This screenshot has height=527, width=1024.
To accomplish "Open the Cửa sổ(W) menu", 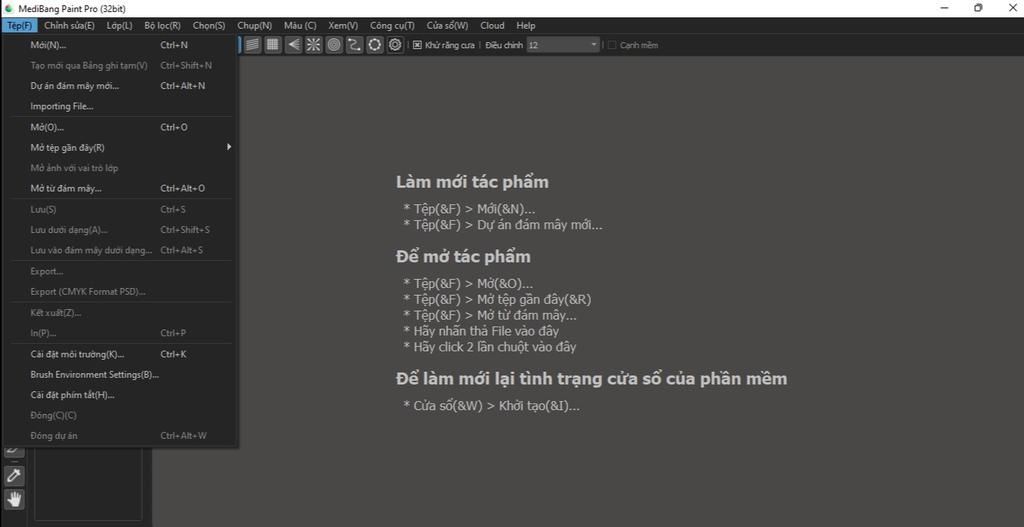I will [x=447, y=25].
